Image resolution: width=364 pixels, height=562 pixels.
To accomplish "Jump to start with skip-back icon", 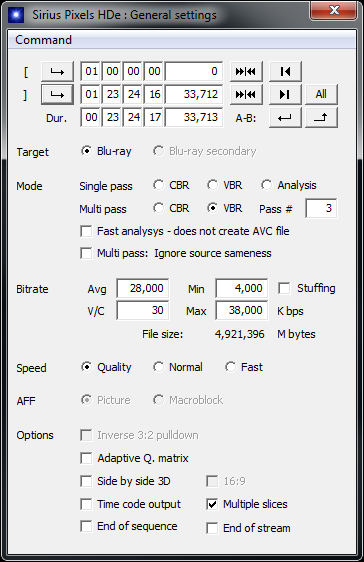I will point(285,71).
